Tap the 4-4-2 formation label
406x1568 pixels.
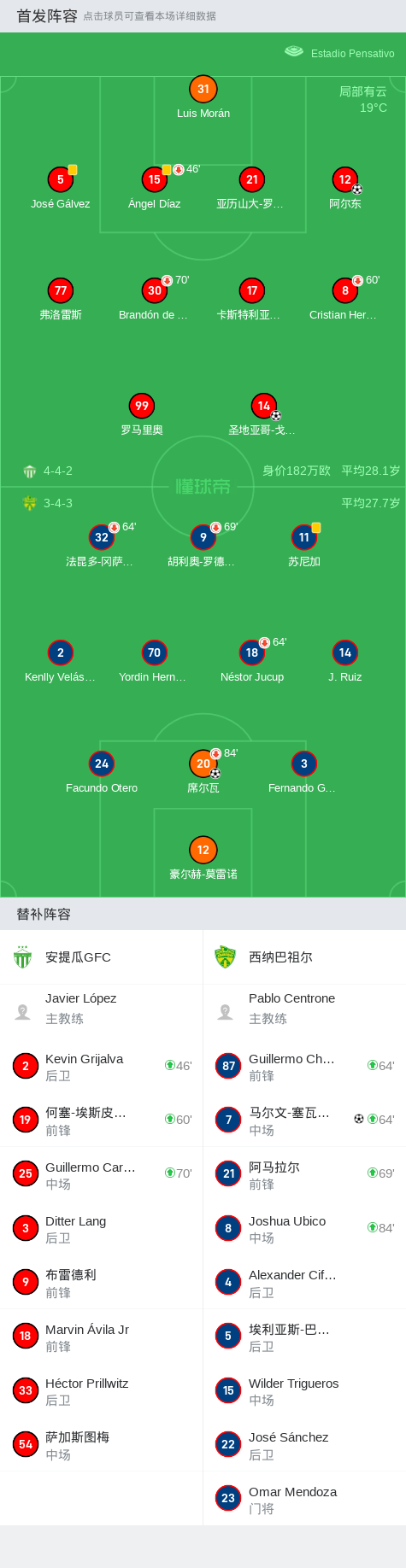58,471
